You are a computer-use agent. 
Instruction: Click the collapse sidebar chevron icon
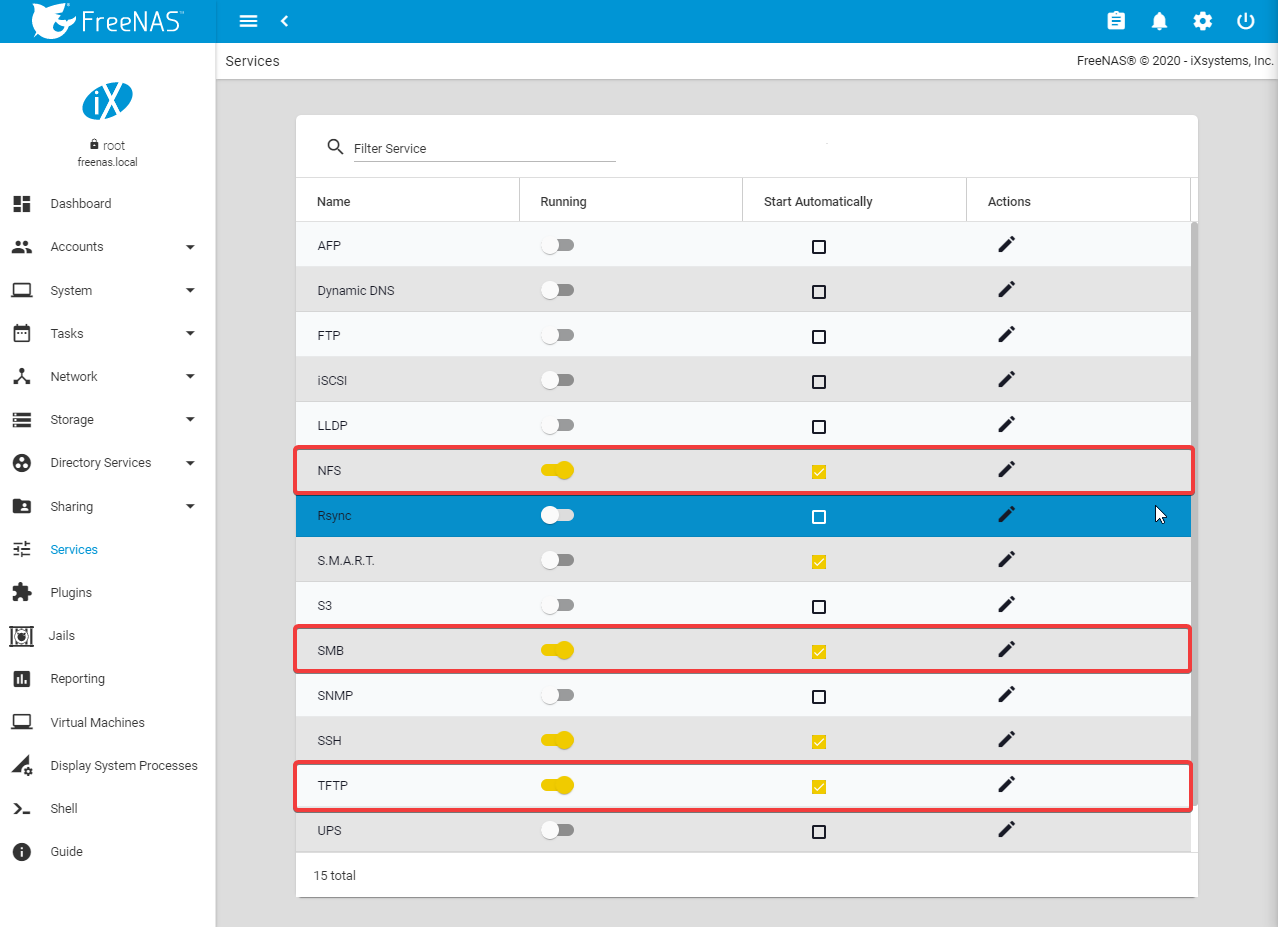285,21
